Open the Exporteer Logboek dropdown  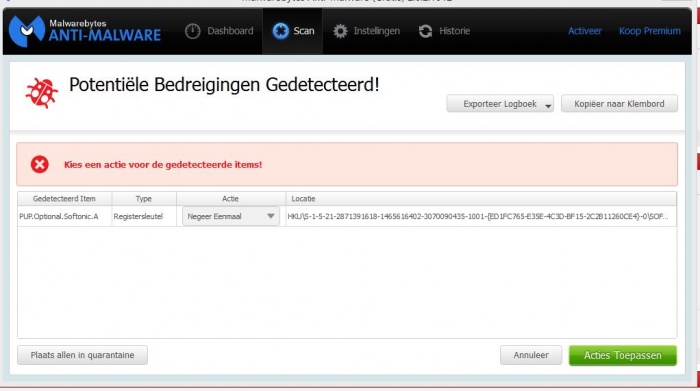click(500, 104)
